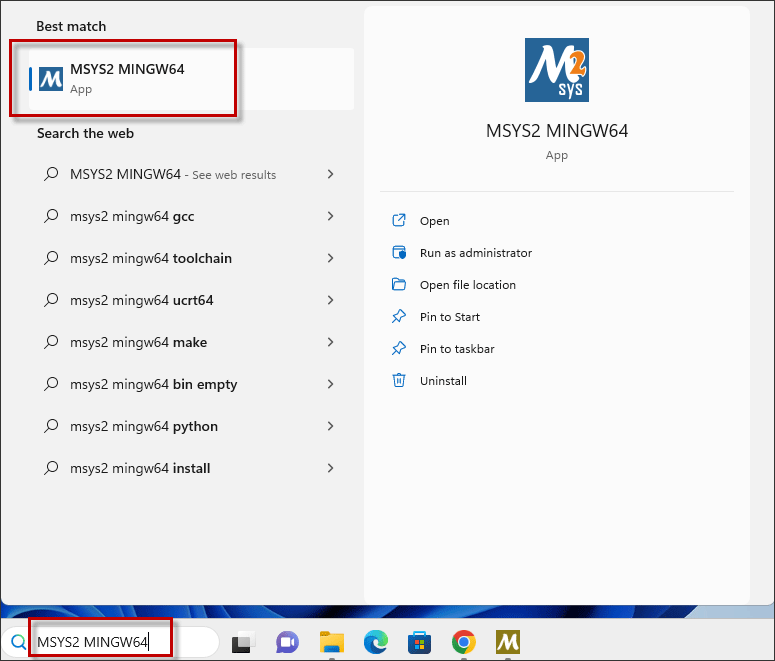This screenshot has height=661, width=775.
Task: Expand the msys2 mingw64 ucrt64 chevron
Action: click(x=331, y=300)
